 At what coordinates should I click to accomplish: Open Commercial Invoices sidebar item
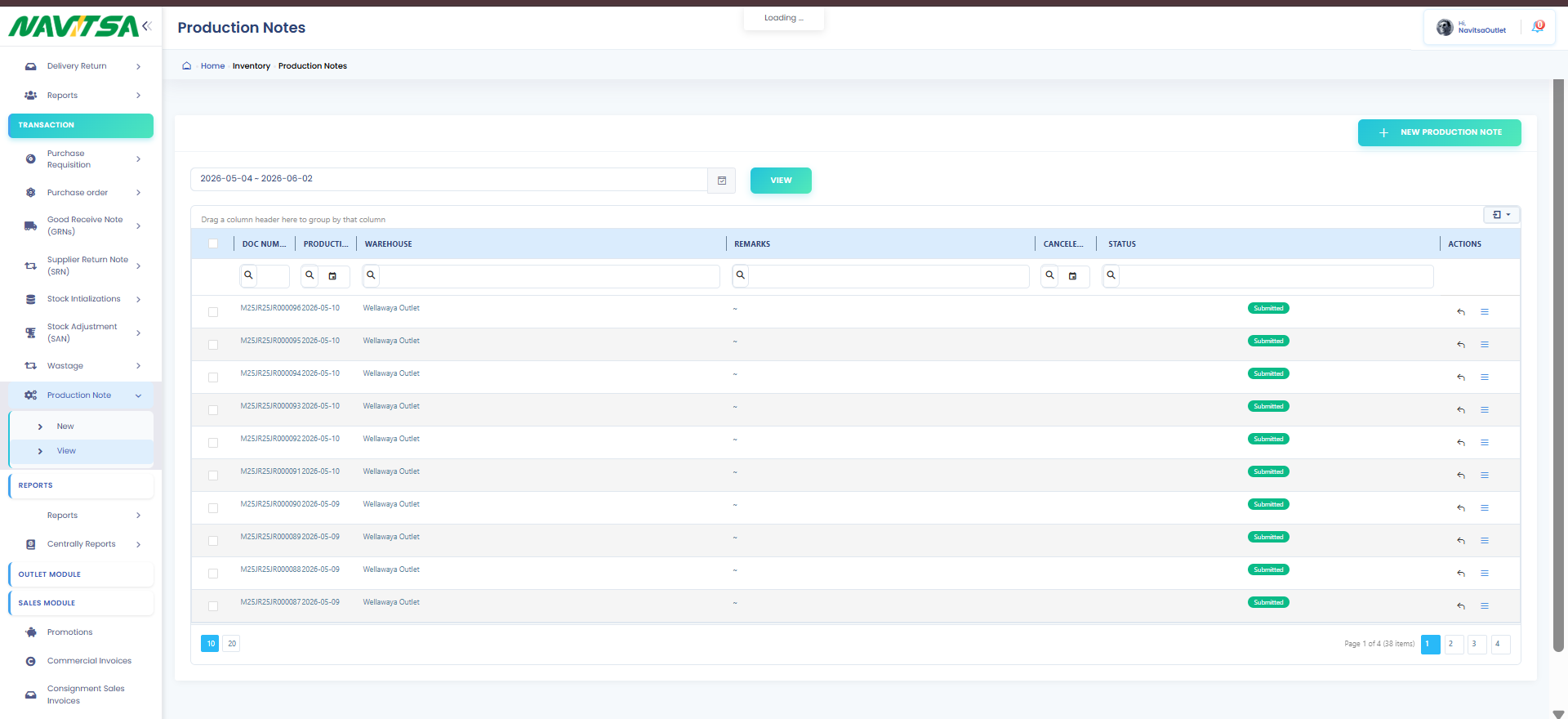coord(81,661)
